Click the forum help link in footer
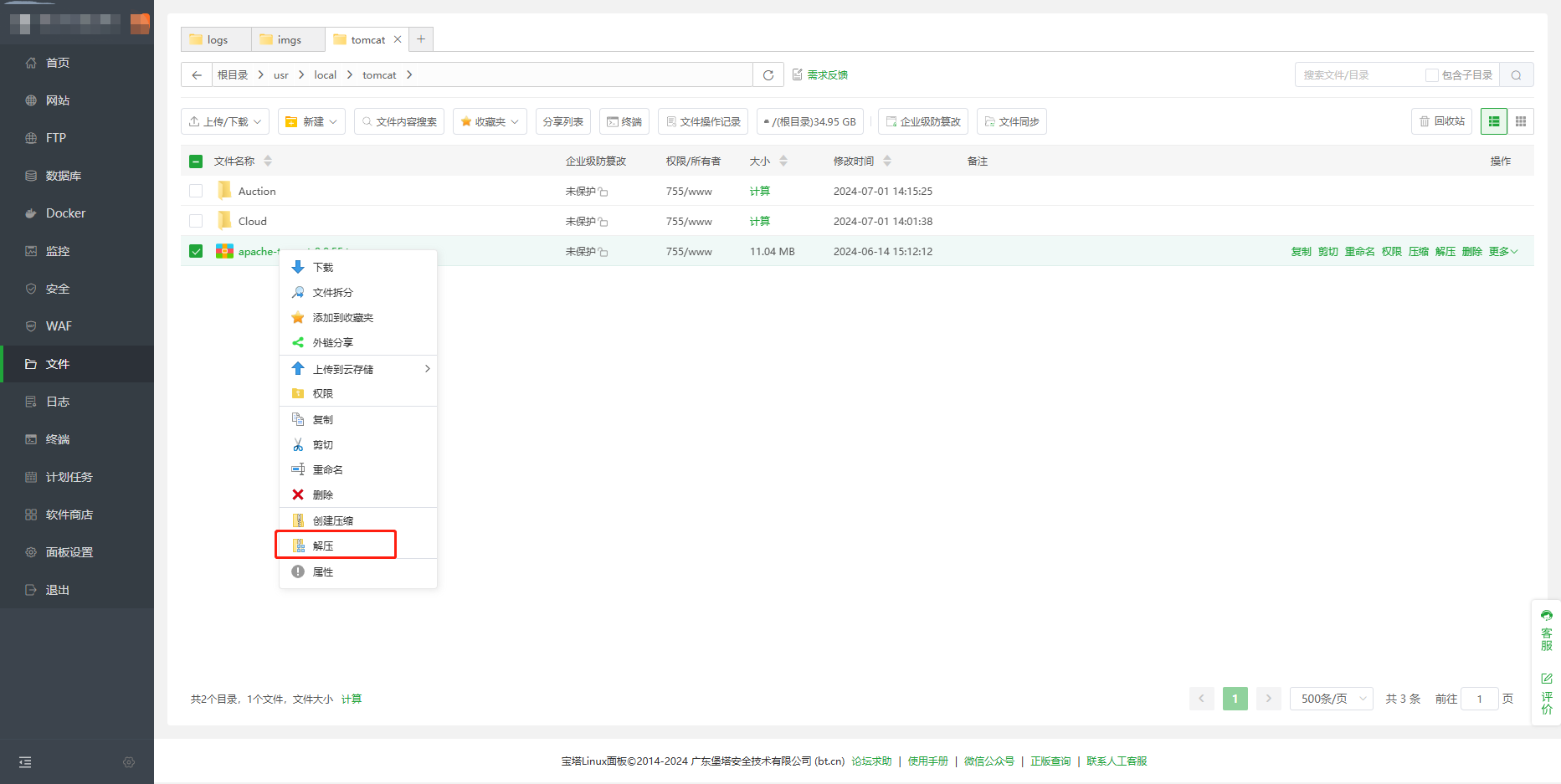The width and height of the screenshot is (1561, 784). [871, 761]
